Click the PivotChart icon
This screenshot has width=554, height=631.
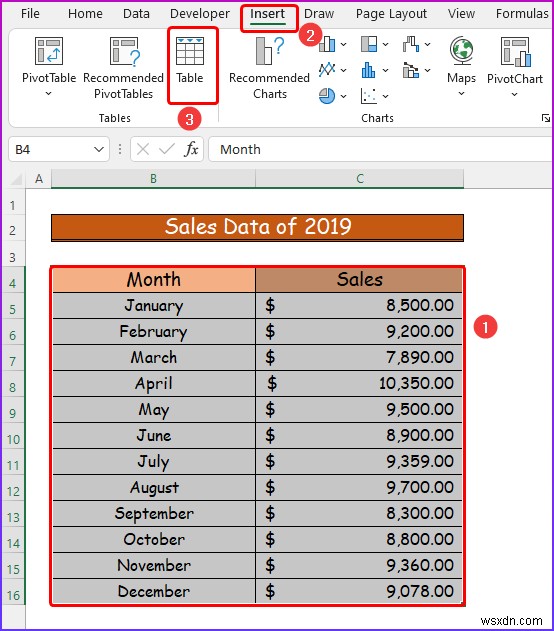point(515,51)
